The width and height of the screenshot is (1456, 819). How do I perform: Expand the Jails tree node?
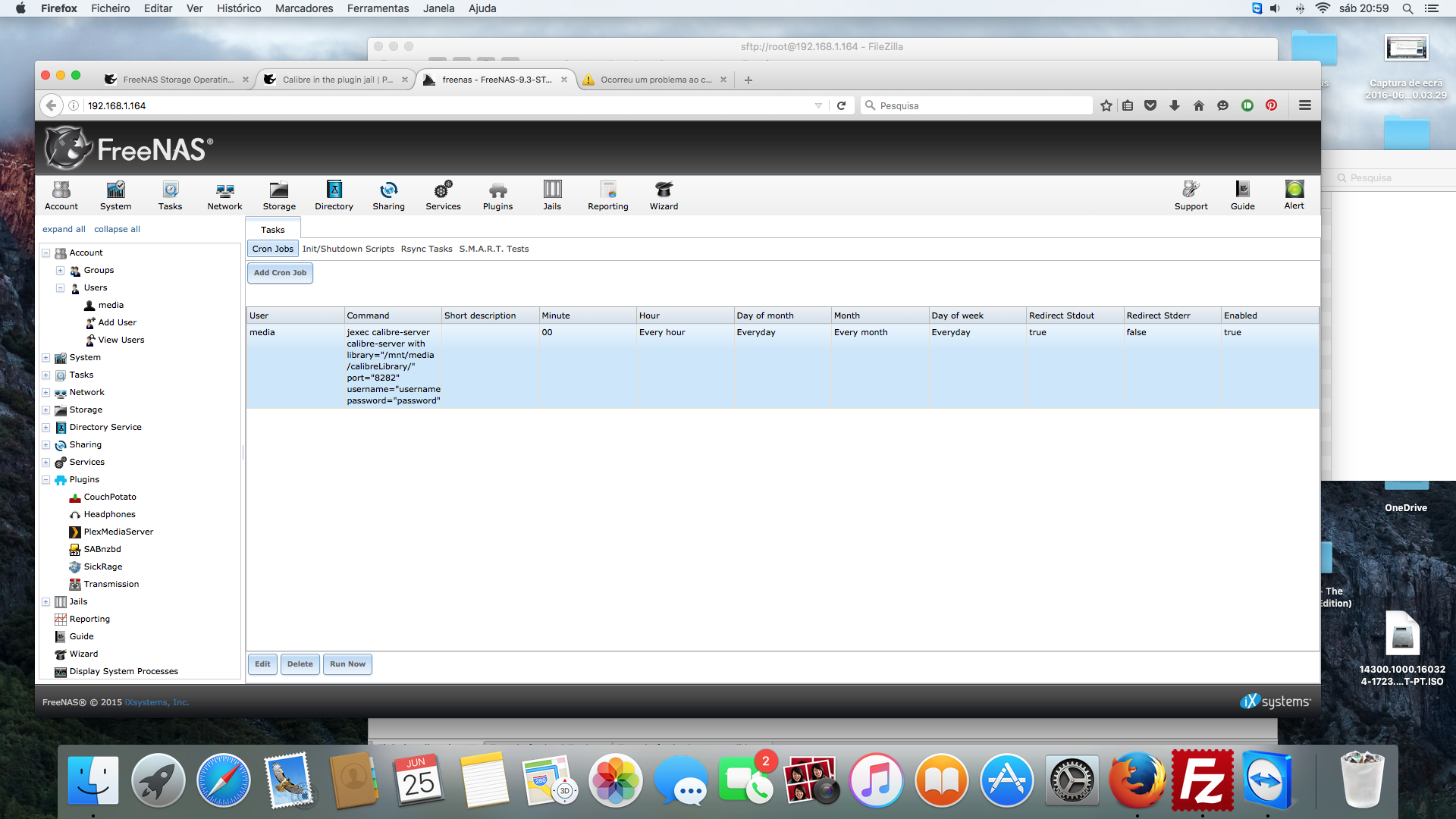[x=45, y=602]
